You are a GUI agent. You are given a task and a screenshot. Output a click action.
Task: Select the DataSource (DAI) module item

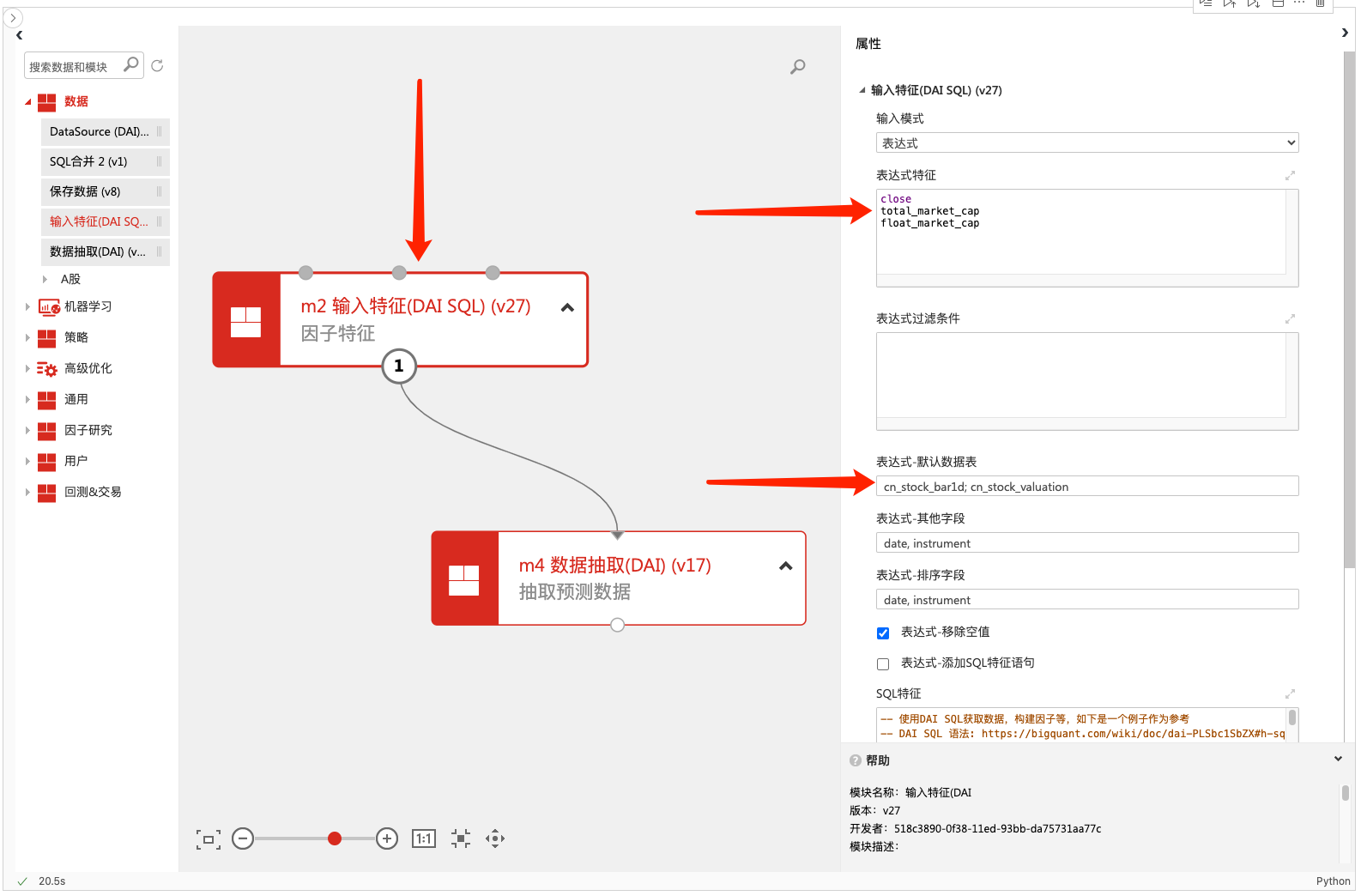click(100, 132)
